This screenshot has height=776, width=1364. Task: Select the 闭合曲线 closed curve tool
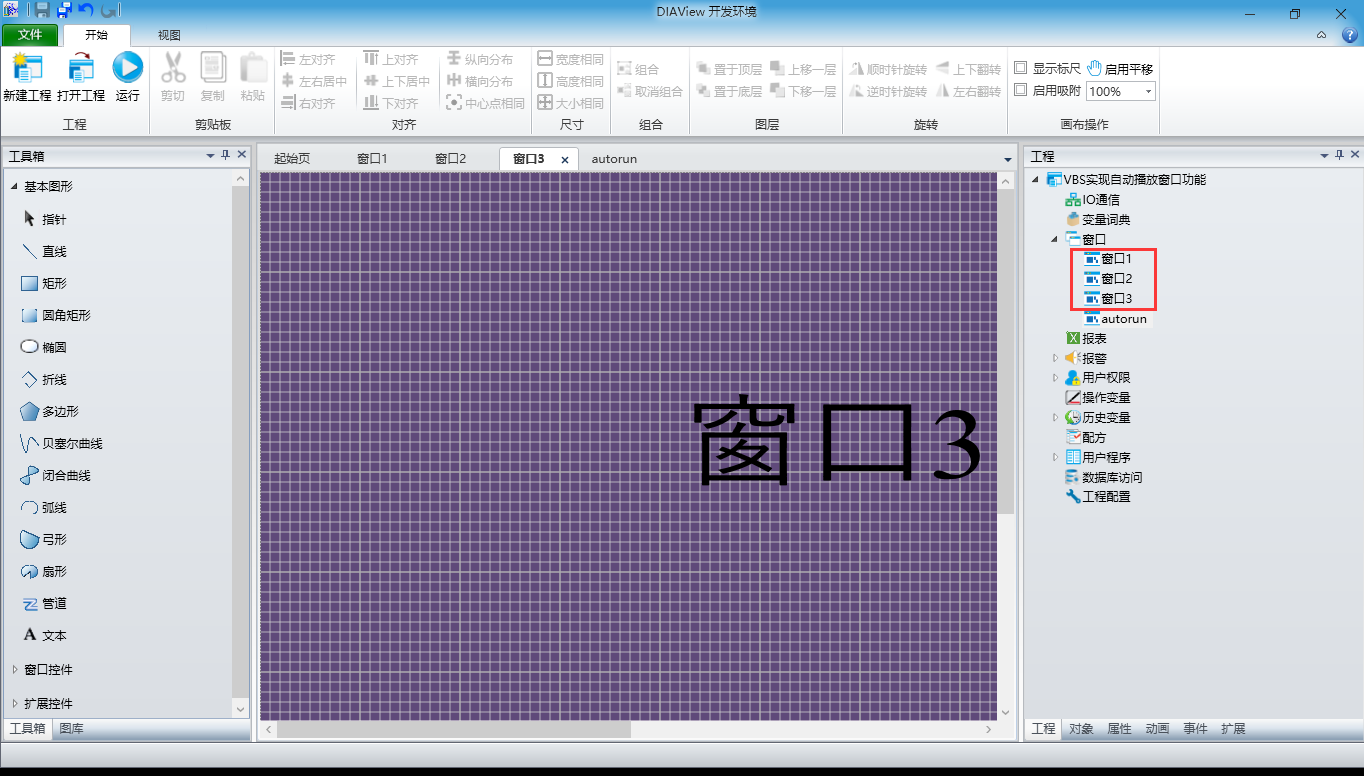[x=56, y=475]
